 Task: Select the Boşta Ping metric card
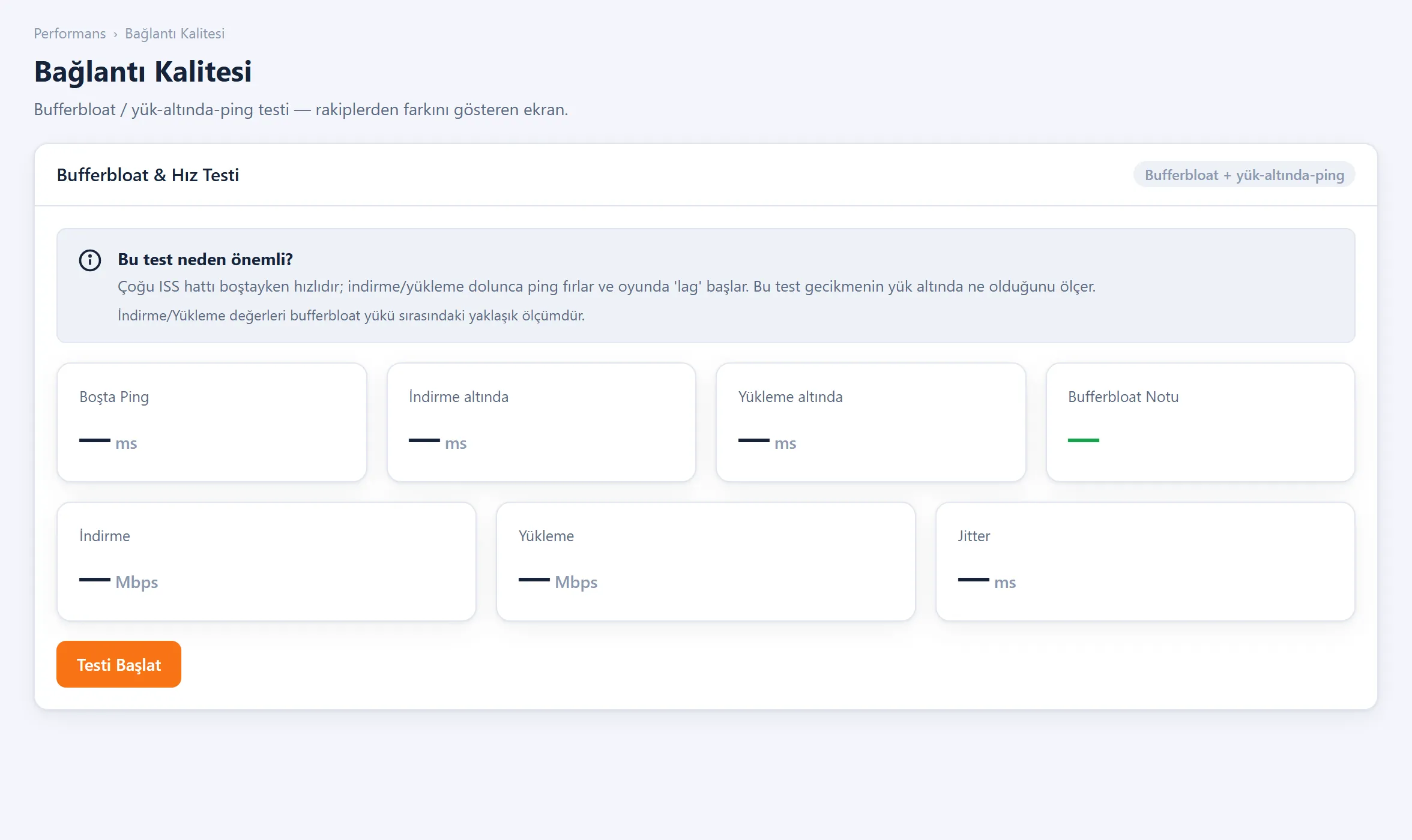(x=212, y=422)
